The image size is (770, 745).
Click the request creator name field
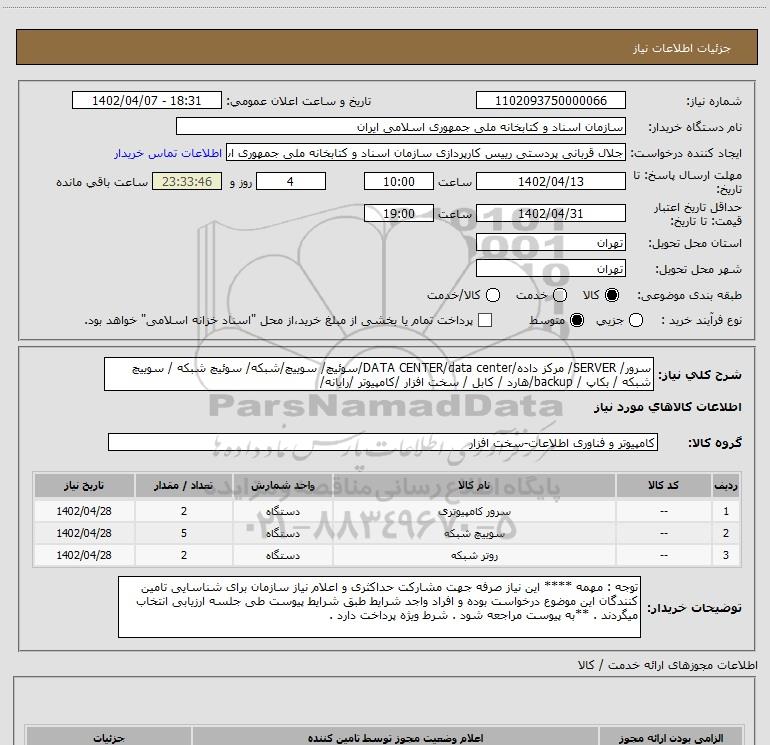[426, 153]
